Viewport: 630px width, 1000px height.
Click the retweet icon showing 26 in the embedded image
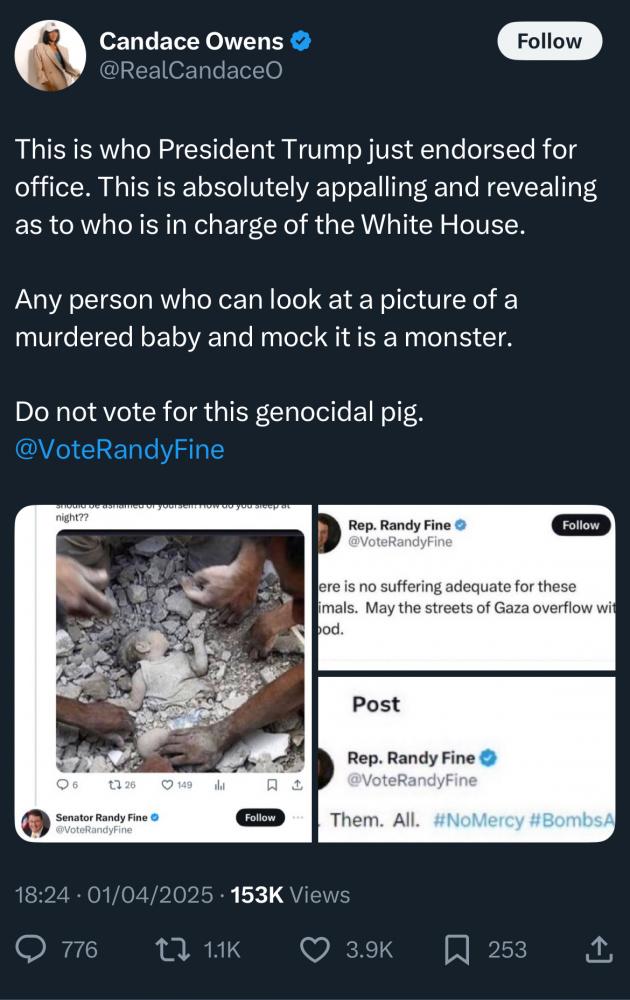(x=115, y=785)
